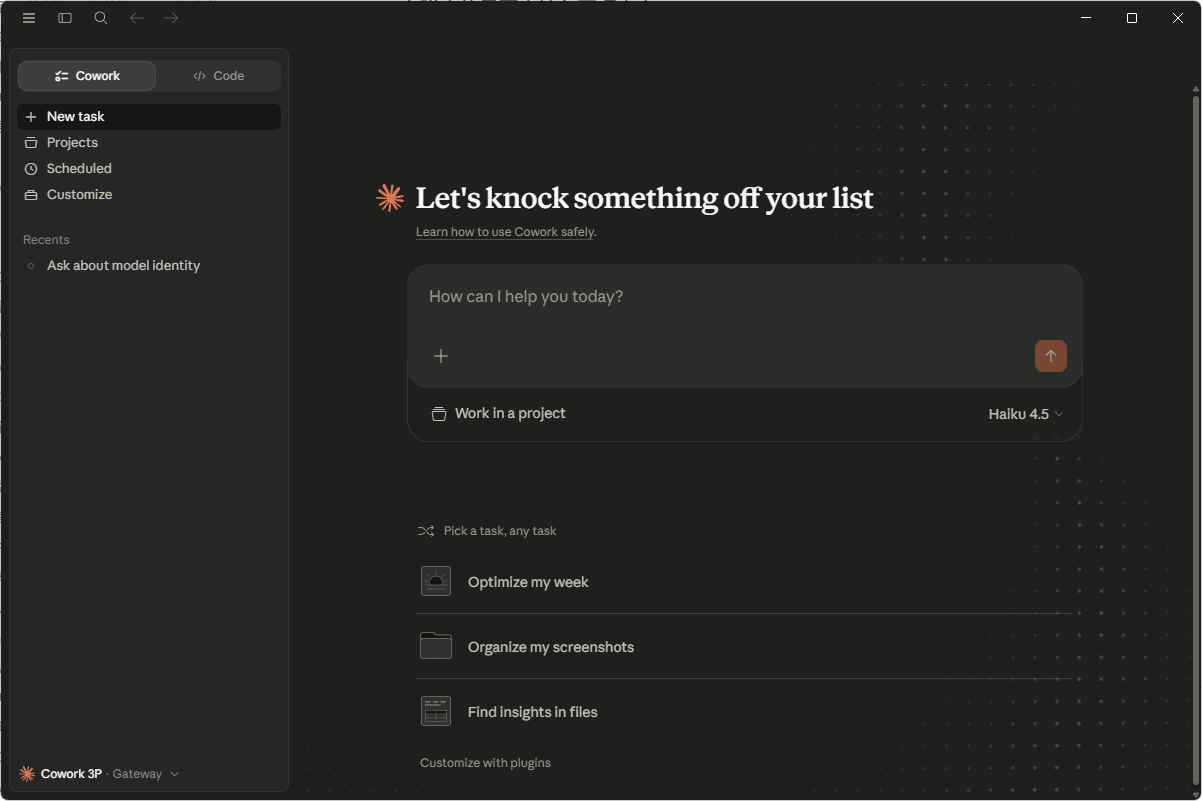Open the recent task Ask about model identity
The width and height of the screenshot is (1202, 801).
[149, 266]
